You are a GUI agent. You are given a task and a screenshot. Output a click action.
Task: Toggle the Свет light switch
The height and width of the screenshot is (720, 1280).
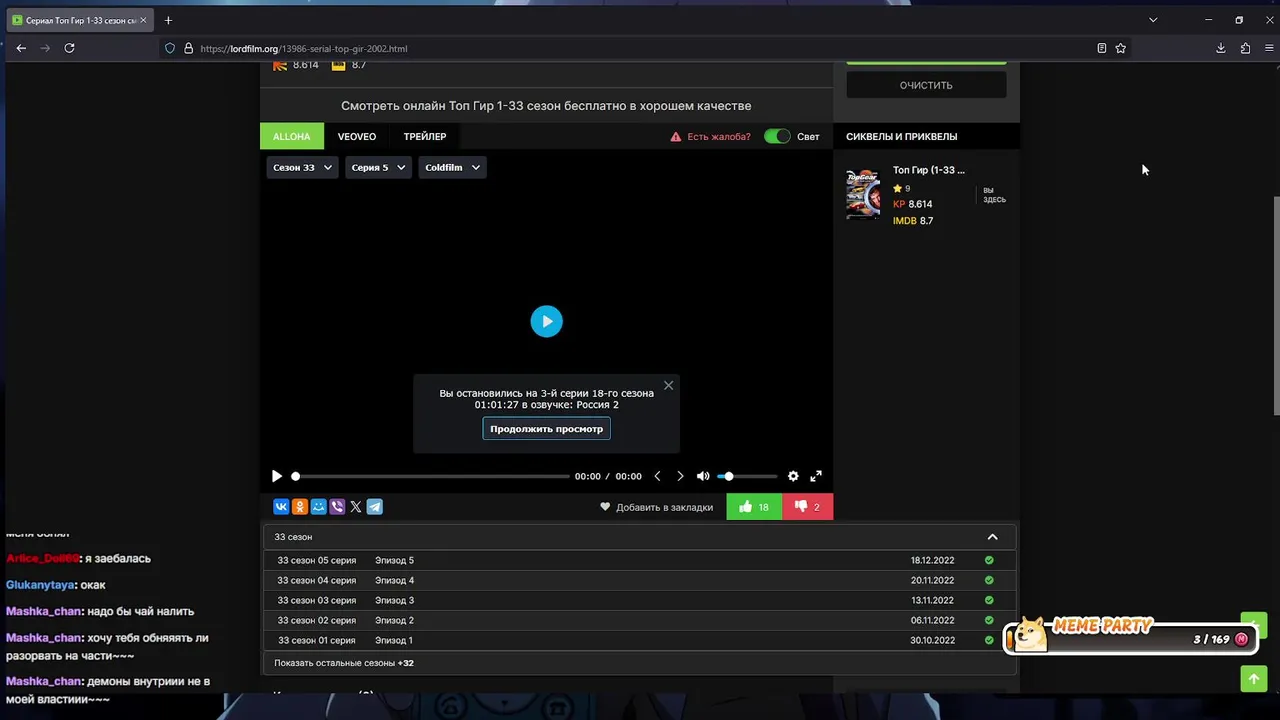(777, 137)
